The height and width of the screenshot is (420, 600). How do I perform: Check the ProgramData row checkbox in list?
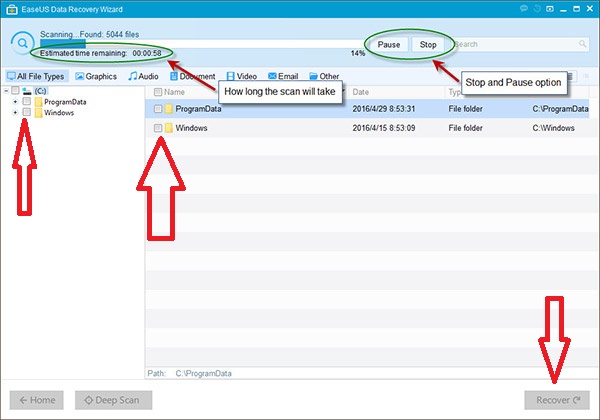158,109
